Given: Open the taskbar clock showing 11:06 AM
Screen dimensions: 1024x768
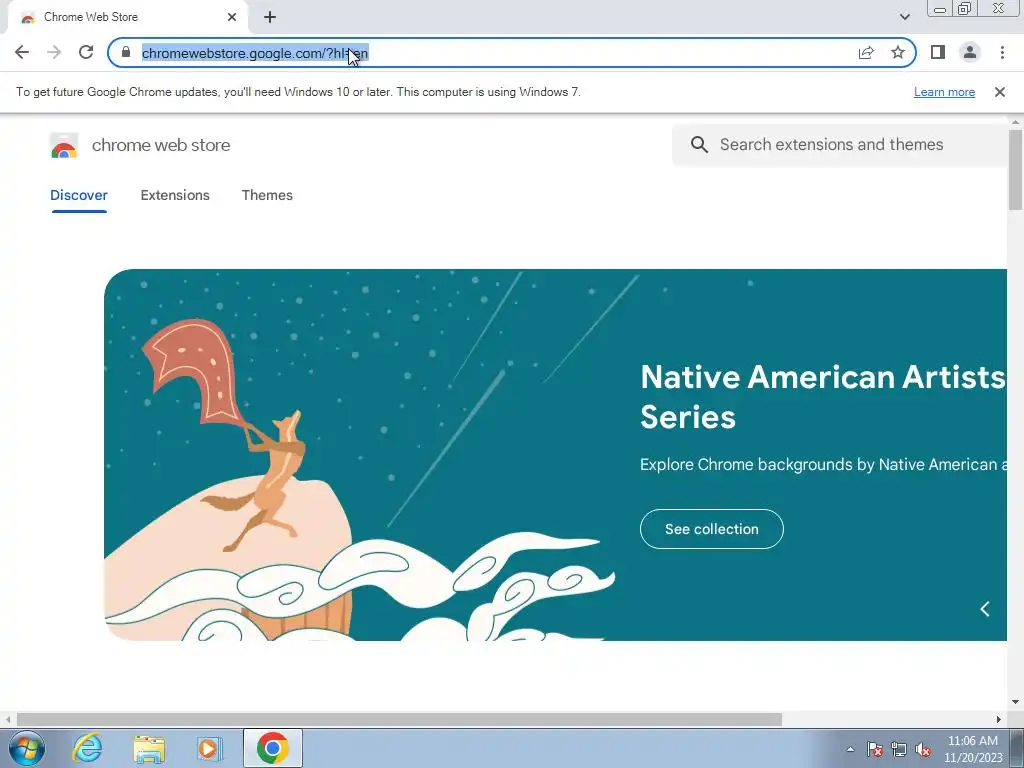Looking at the screenshot, I should click(972, 749).
